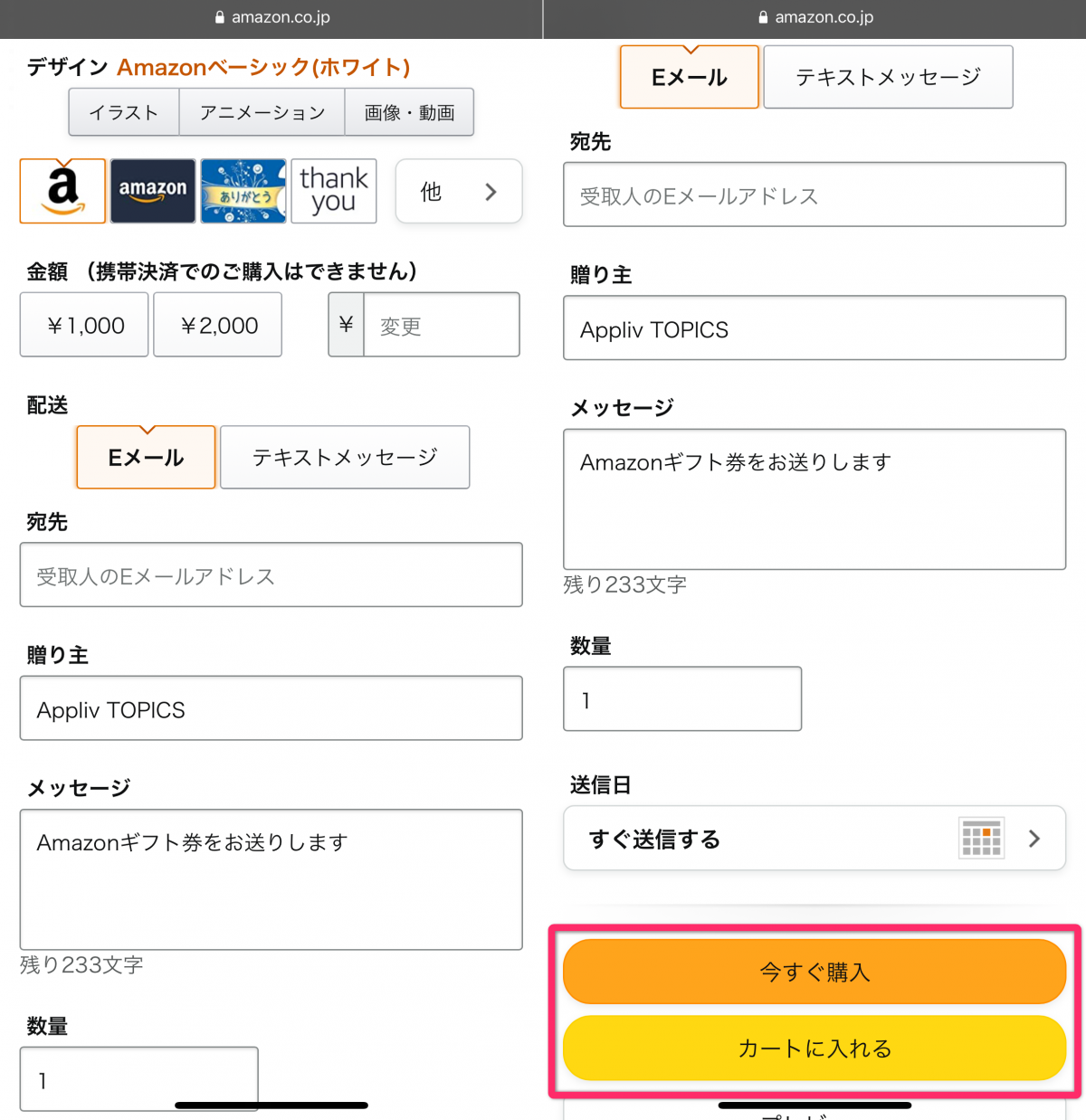Image resolution: width=1086 pixels, height=1120 pixels.
Task: Click the lock icon in the left address bar
Action: pos(218,16)
